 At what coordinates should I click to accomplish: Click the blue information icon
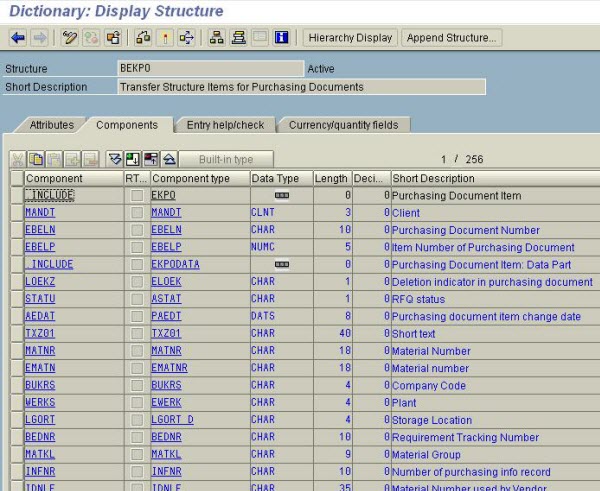click(281, 38)
